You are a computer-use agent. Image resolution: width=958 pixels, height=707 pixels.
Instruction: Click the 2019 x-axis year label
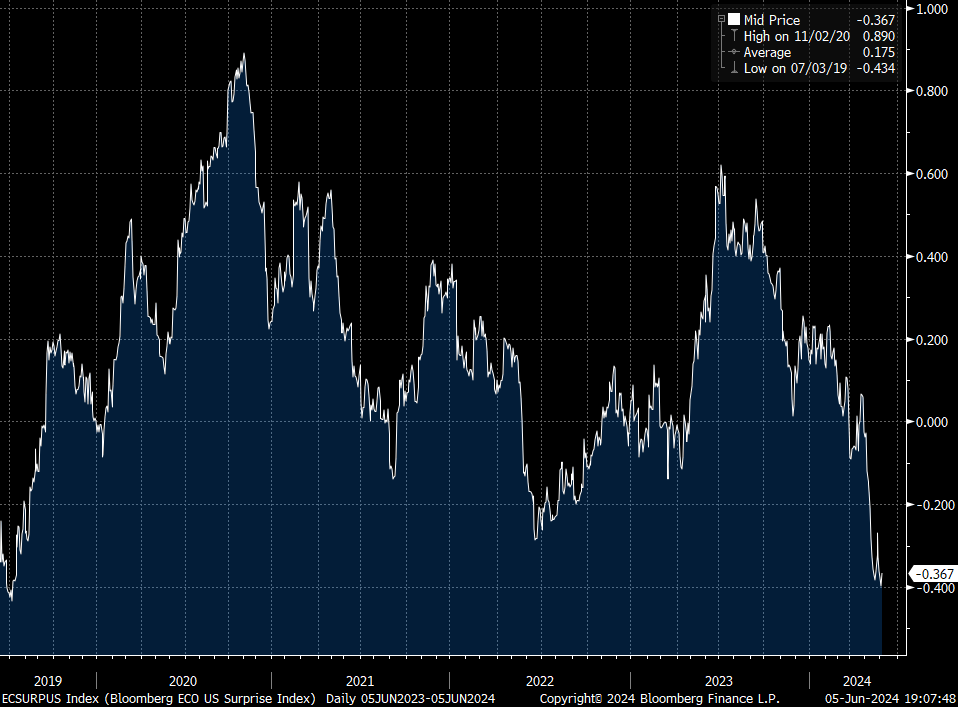(48, 681)
